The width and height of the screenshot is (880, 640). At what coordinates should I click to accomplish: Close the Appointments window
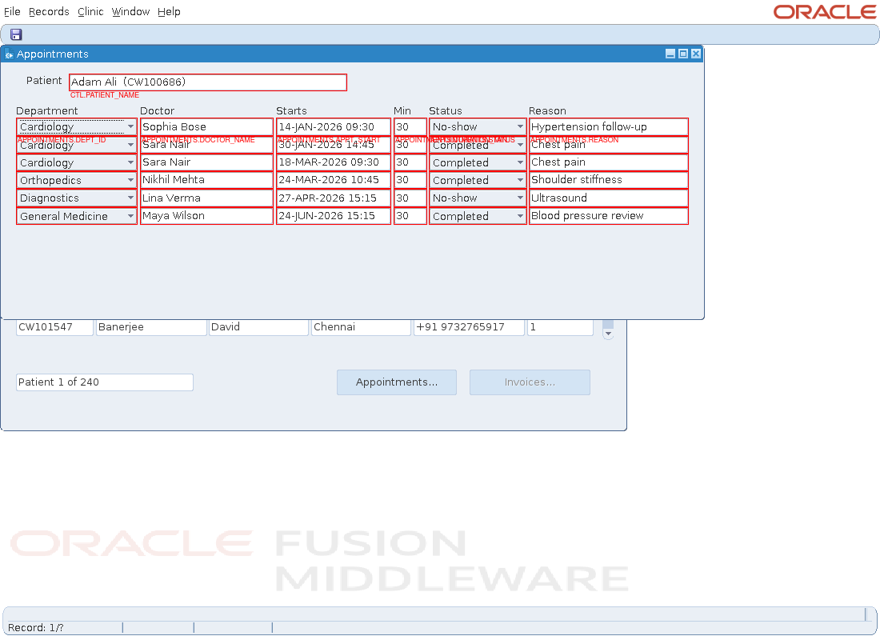pyautogui.click(x=696, y=54)
